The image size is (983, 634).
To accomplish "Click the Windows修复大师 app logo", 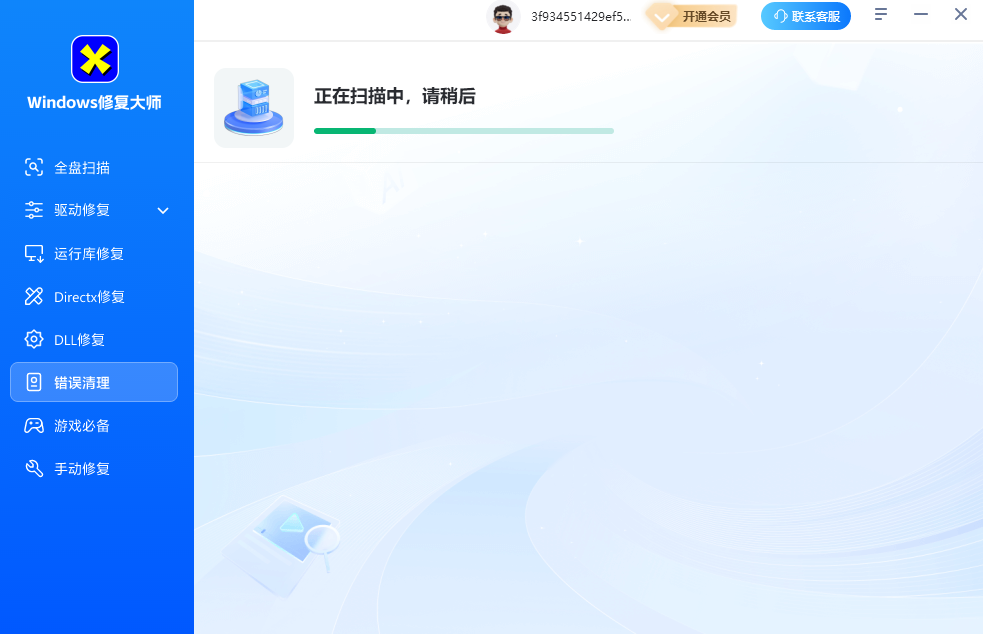I will tap(95, 59).
